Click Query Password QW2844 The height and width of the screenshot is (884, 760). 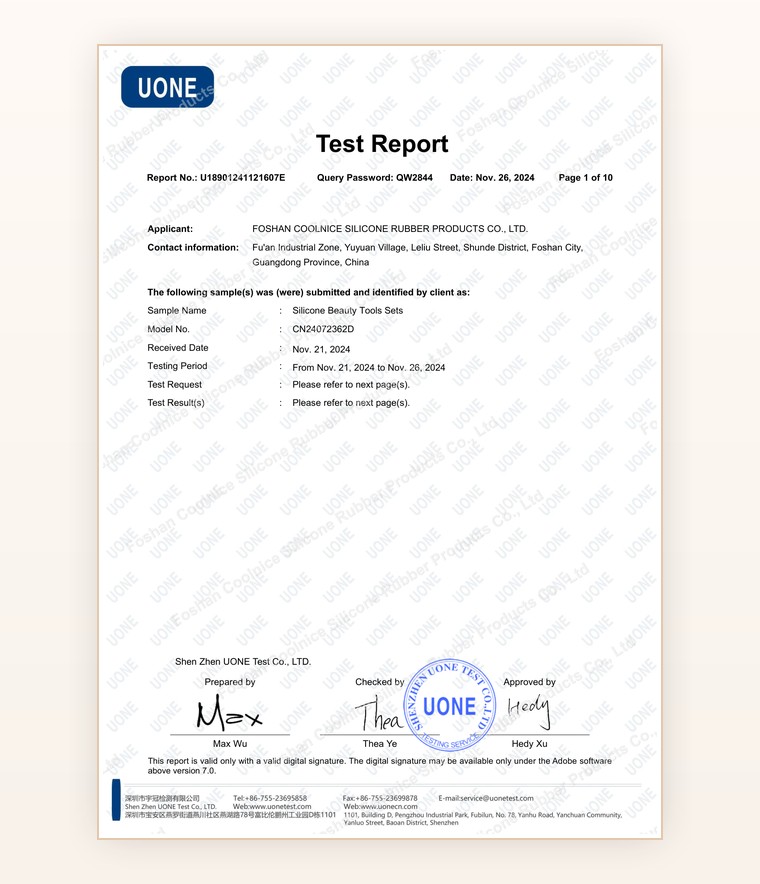click(375, 178)
